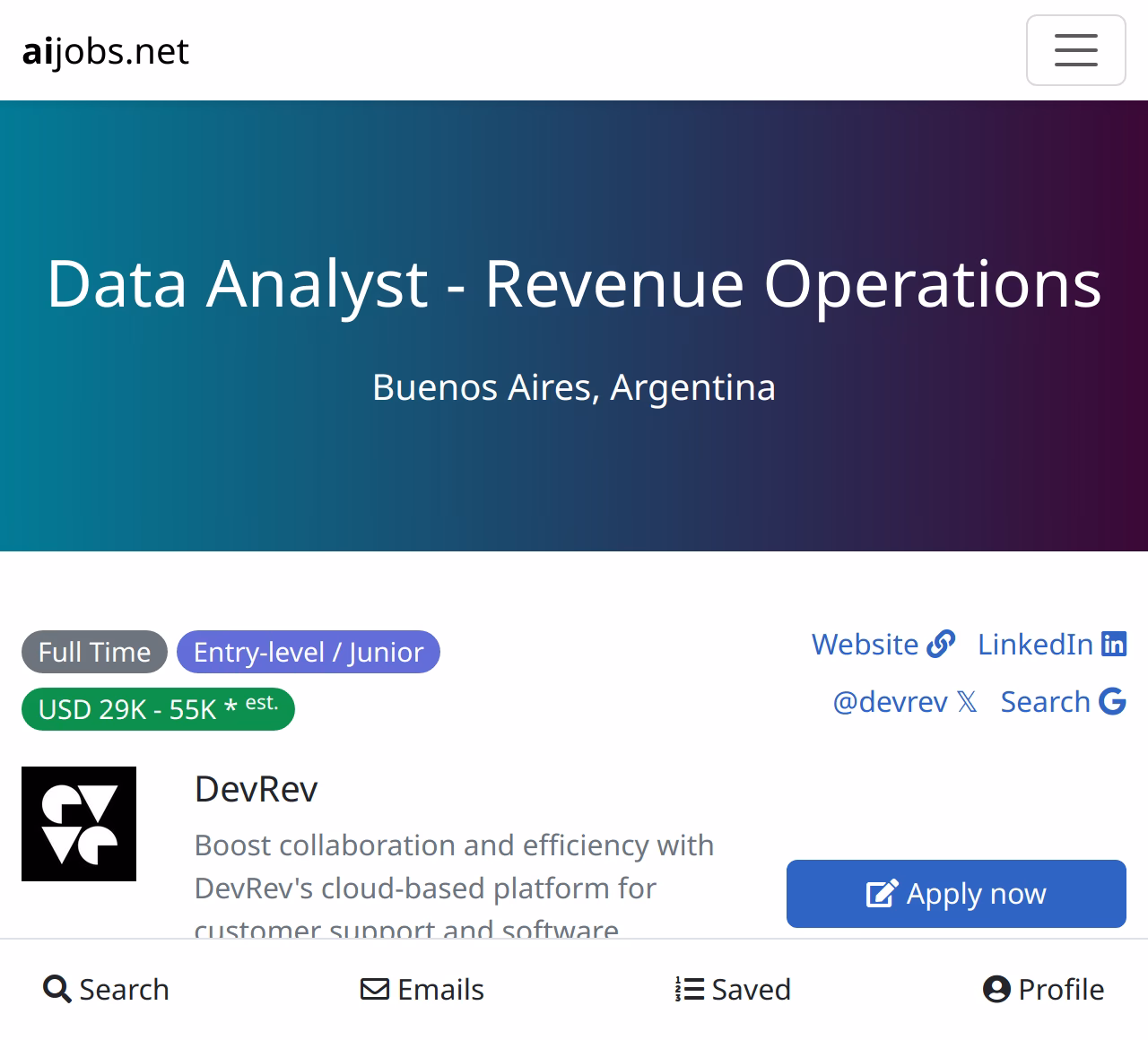Open the hamburger navigation menu
Viewport: 1148px width, 1040px height.
(1075, 50)
